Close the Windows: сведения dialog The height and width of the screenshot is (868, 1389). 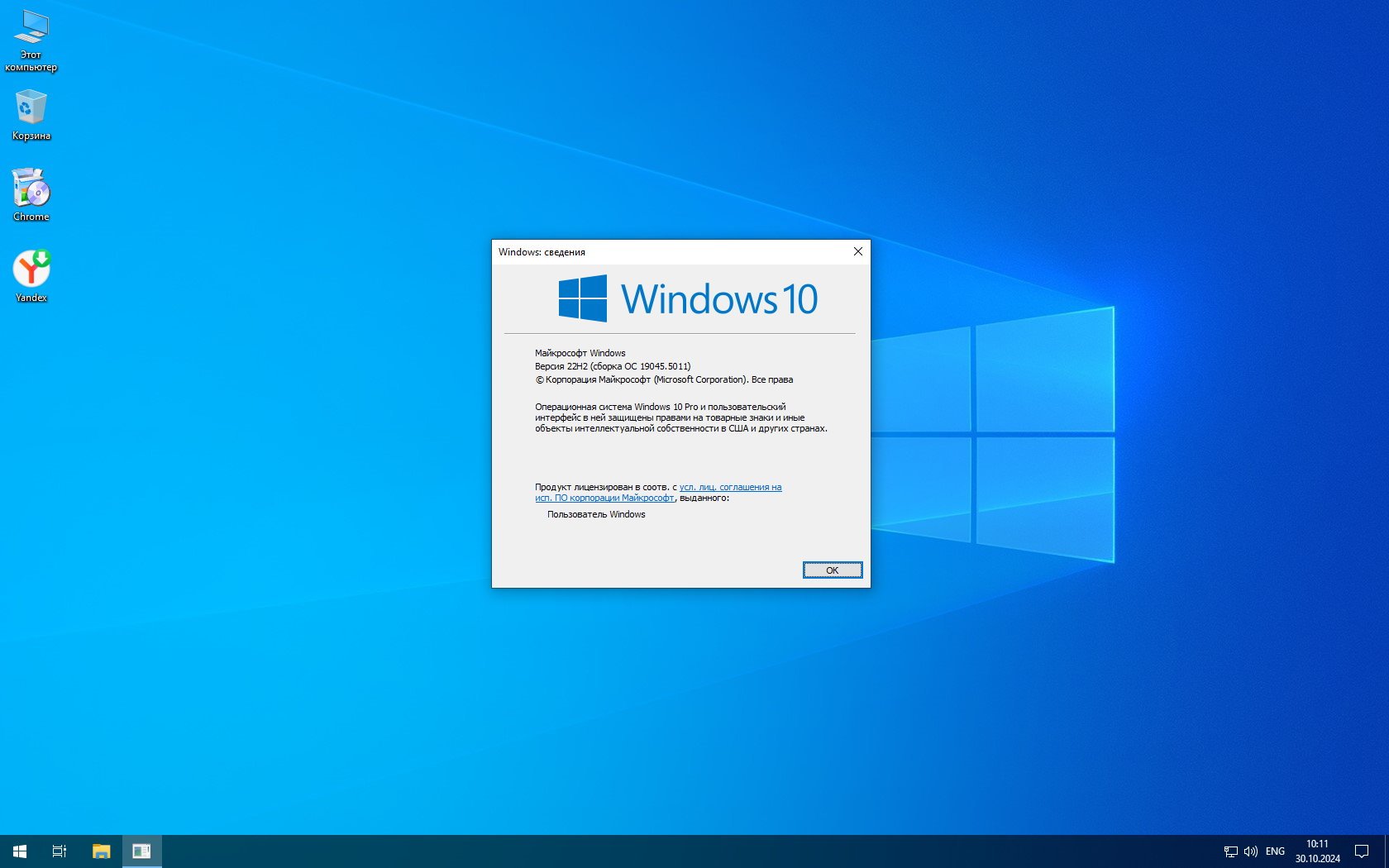pyautogui.click(x=857, y=252)
